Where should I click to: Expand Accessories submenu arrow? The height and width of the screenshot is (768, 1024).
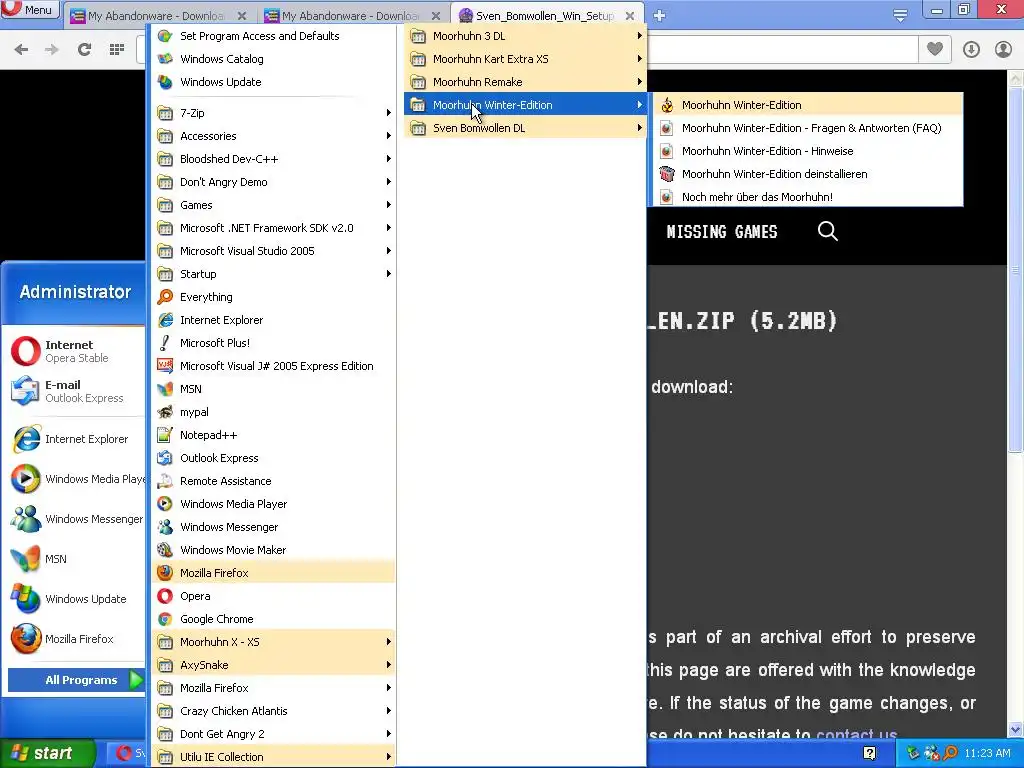coord(389,136)
